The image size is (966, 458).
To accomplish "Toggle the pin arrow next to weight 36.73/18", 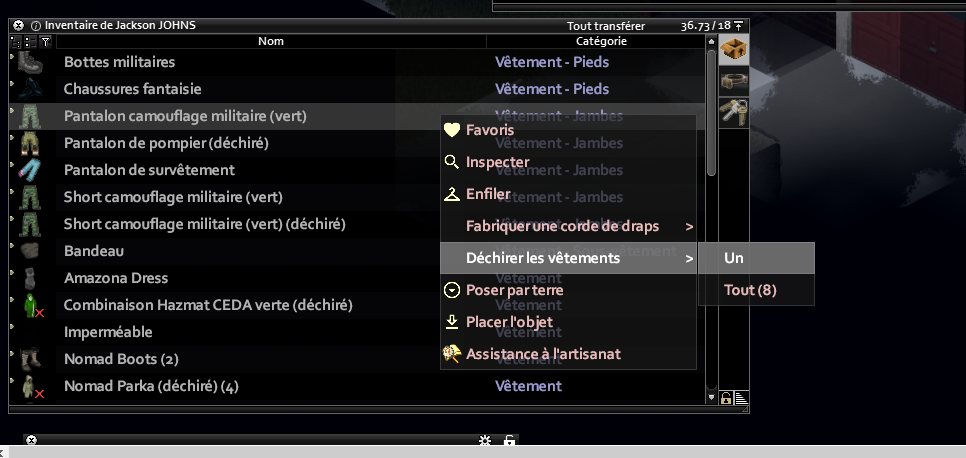I will [739, 26].
